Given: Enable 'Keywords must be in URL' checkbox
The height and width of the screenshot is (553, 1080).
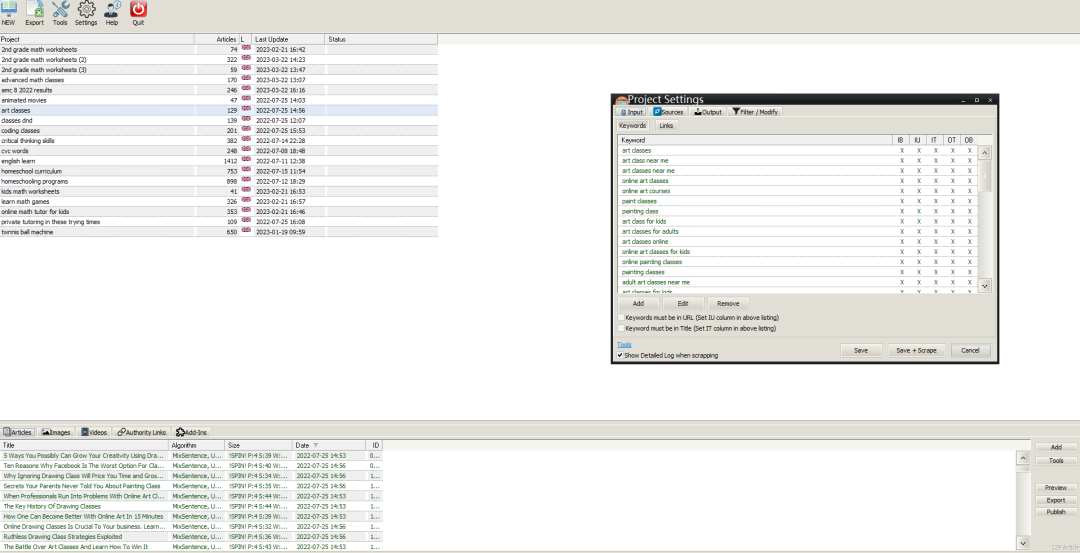Looking at the screenshot, I should (x=620, y=318).
